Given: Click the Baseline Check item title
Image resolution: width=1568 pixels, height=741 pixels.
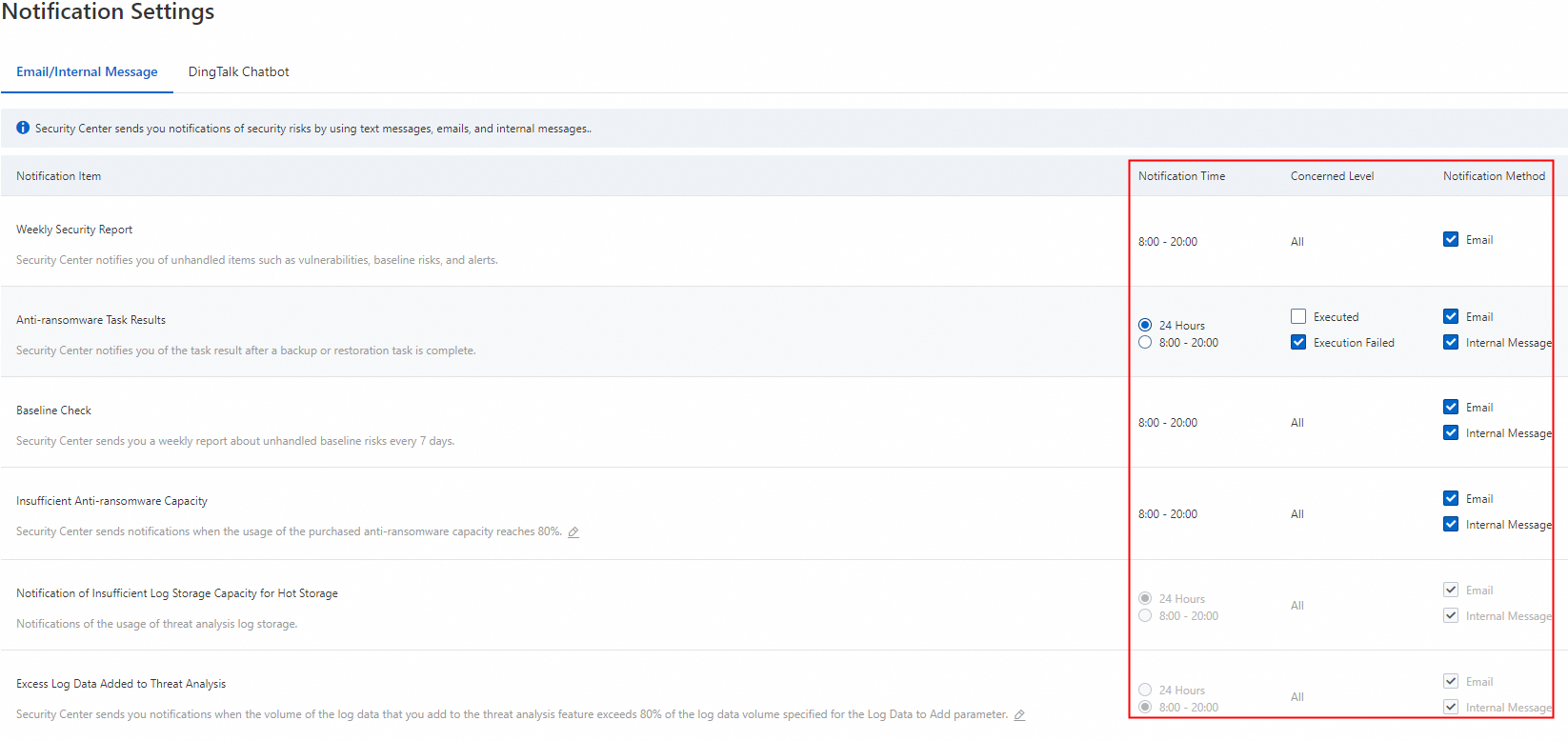Looking at the screenshot, I should (x=53, y=411).
